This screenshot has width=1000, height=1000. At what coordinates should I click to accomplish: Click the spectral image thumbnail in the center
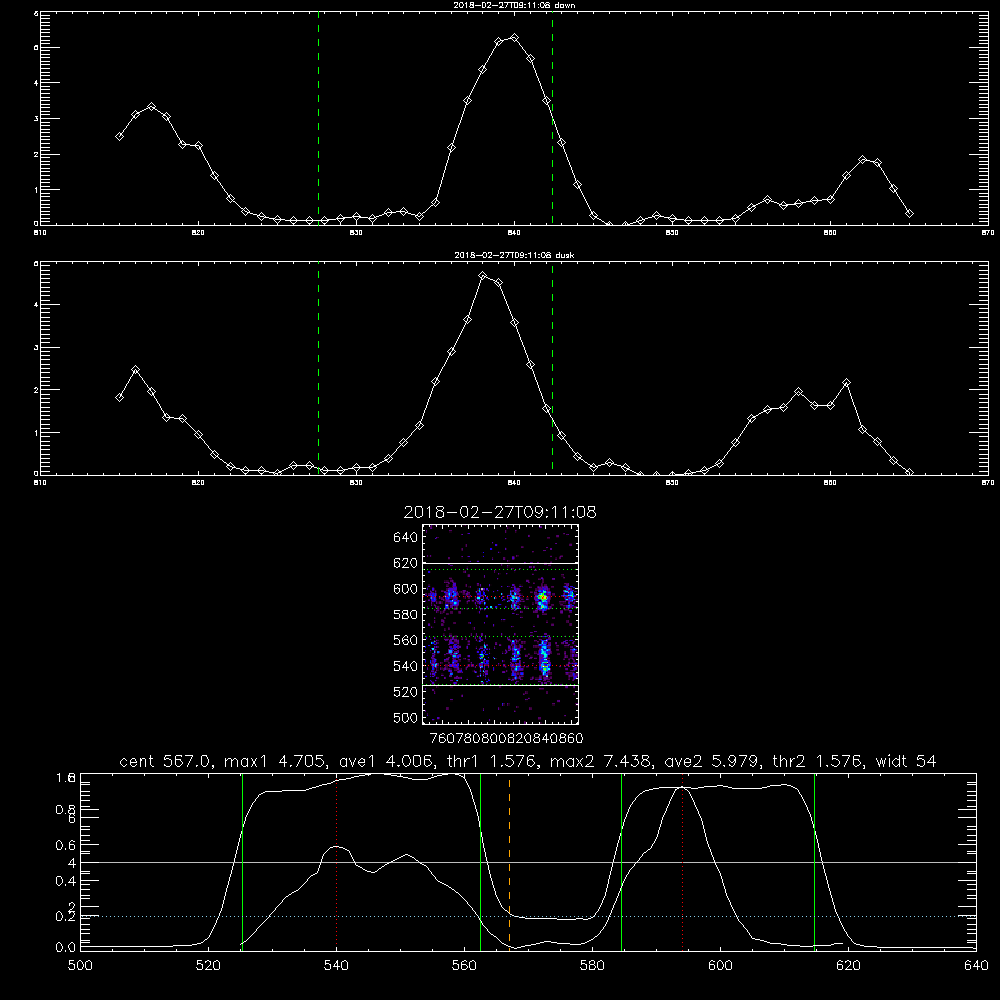click(501, 624)
